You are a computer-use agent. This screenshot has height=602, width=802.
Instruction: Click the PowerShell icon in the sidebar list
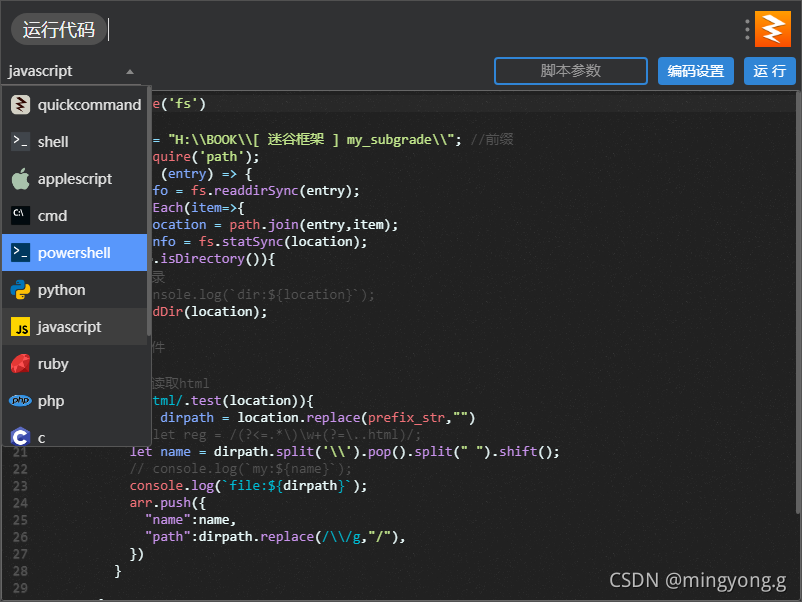20,252
